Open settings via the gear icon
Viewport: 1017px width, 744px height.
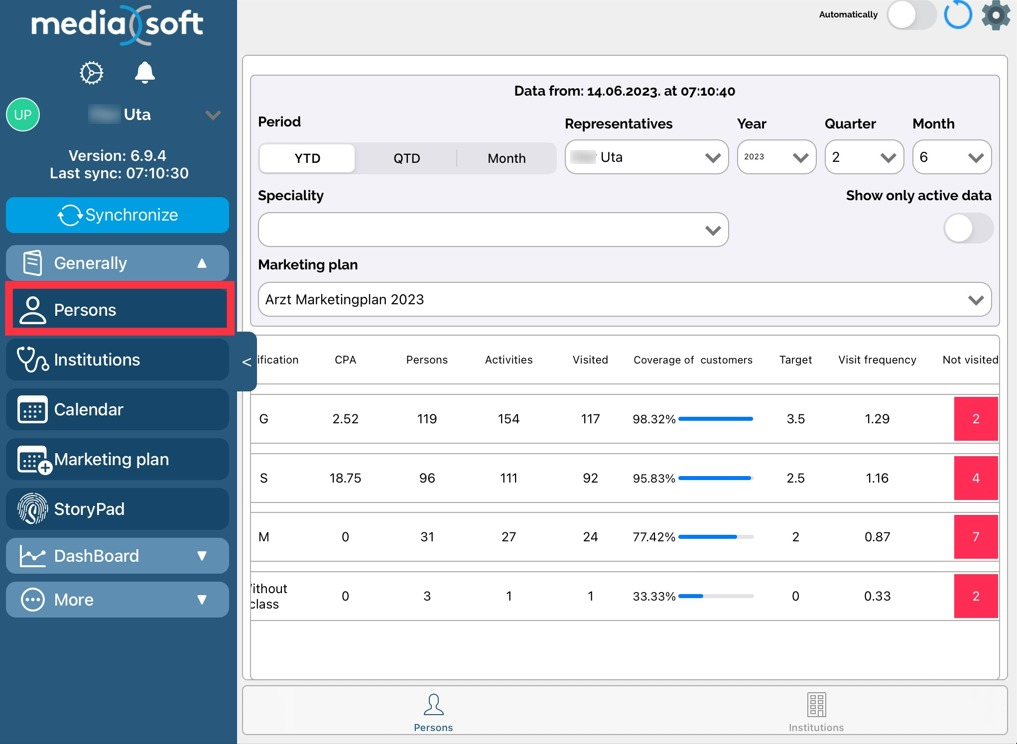(995, 15)
